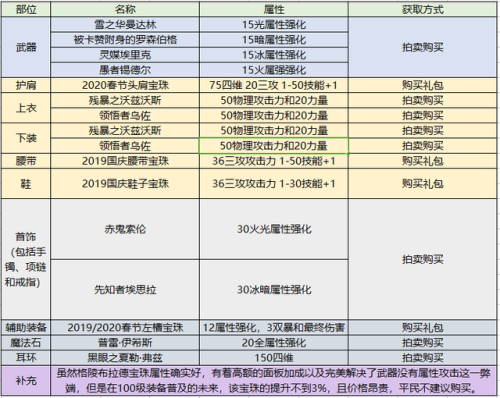The image size is (500, 398).
Task: Click the 12属性强化，3双暴和最终伤害 cell
Action: click(274, 328)
